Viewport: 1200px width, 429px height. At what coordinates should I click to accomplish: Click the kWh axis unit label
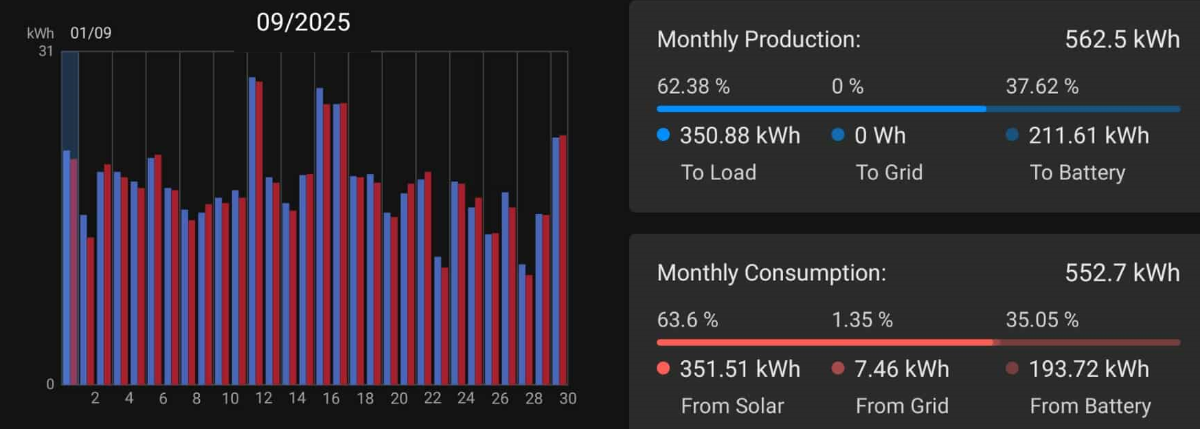click(x=40, y=33)
